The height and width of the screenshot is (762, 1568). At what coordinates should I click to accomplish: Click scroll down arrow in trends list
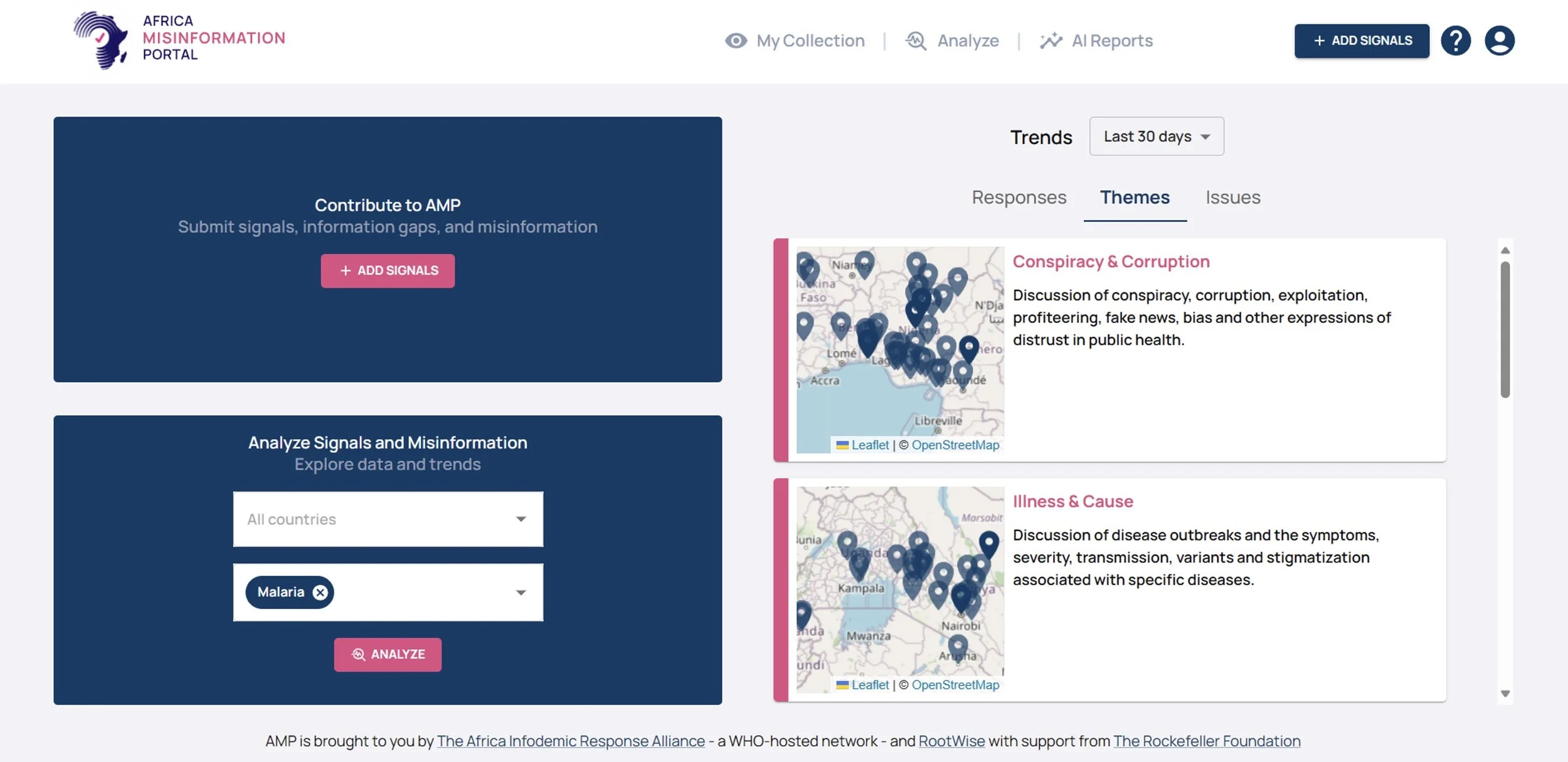[1505, 694]
